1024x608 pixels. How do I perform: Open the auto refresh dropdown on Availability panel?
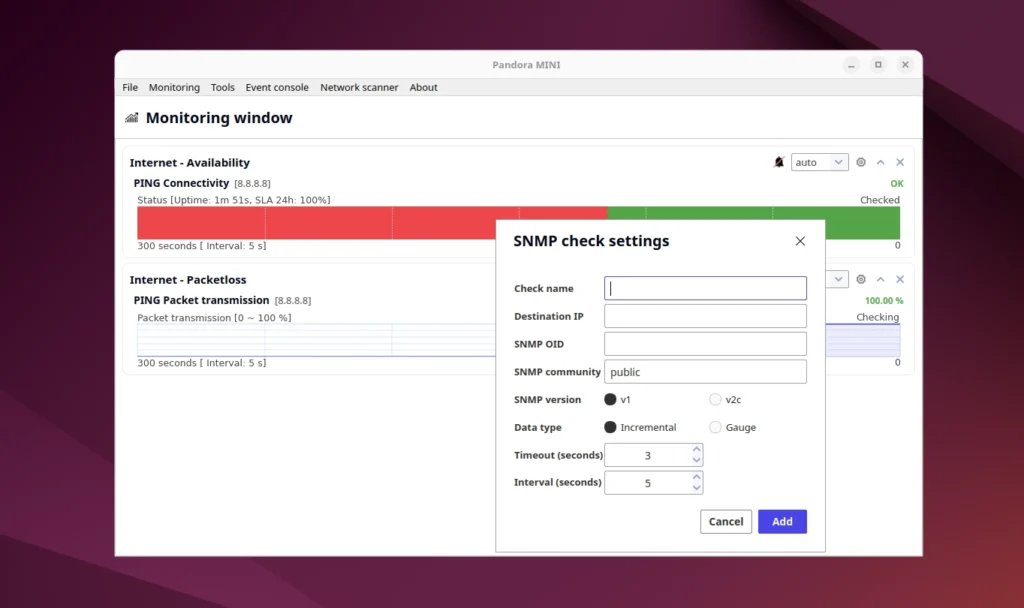click(x=819, y=161)
